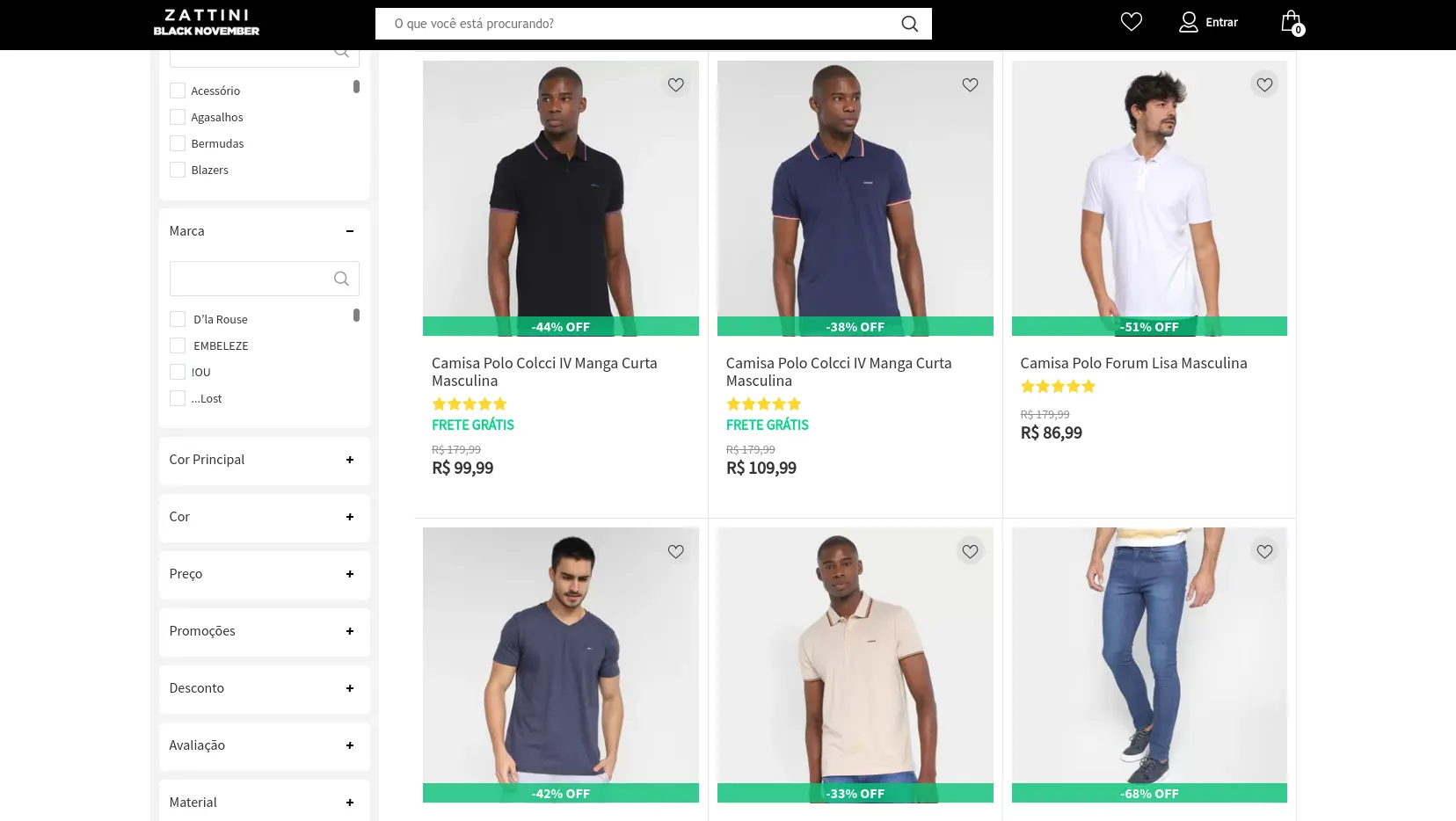Click the account person icon near Entrar
Viewport: 1456px width, 821px height.
[x=1188, y=22]
